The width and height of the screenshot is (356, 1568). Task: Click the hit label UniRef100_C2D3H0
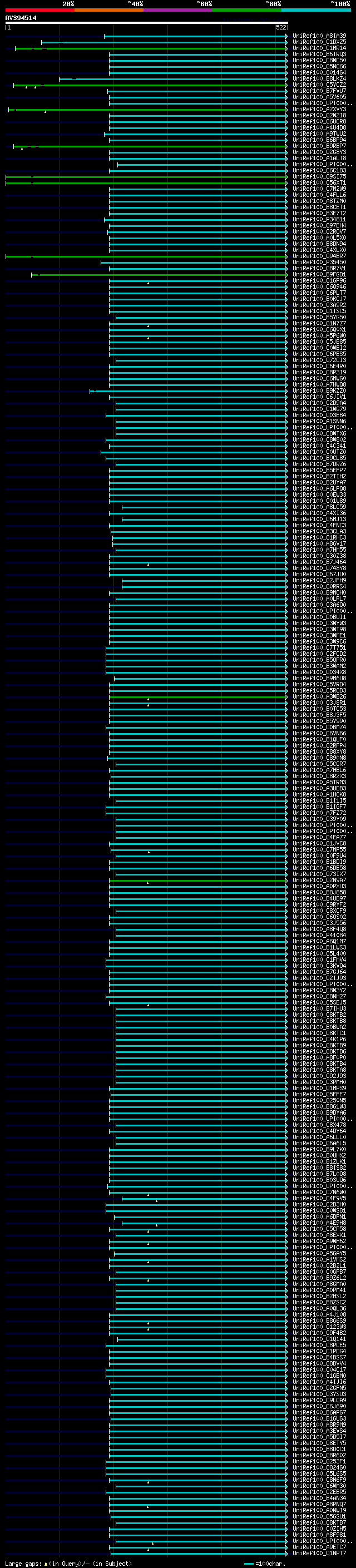(319, 1205)
